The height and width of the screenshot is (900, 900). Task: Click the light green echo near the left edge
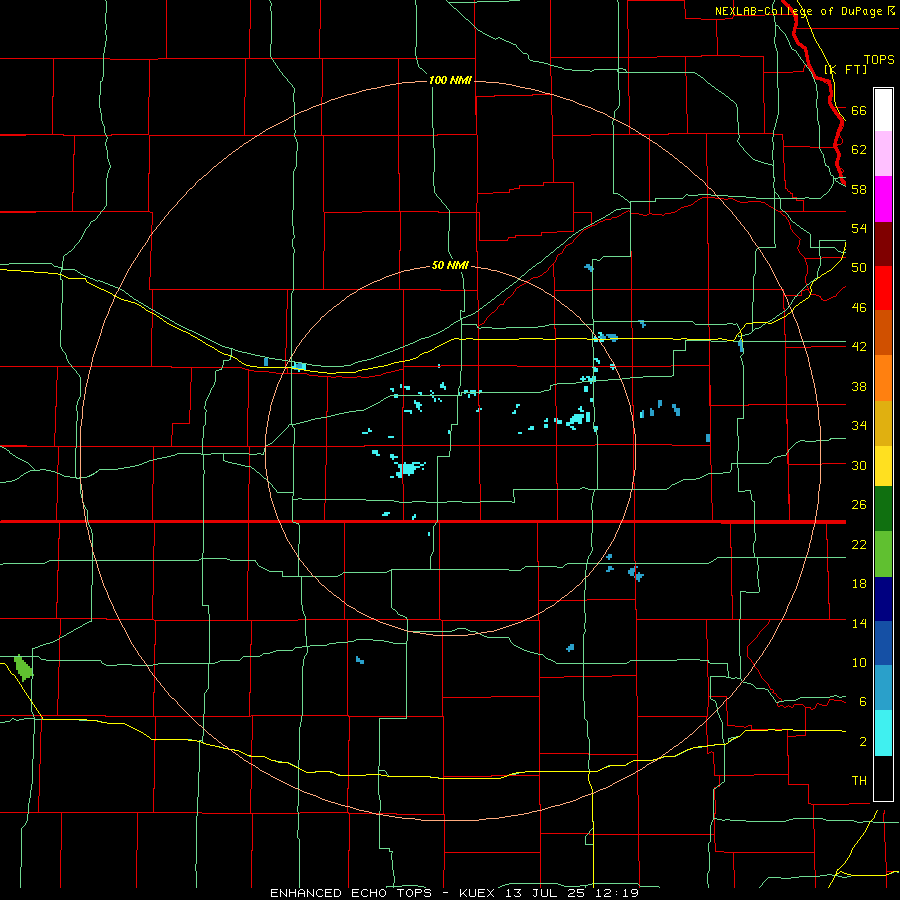[24, 668]
